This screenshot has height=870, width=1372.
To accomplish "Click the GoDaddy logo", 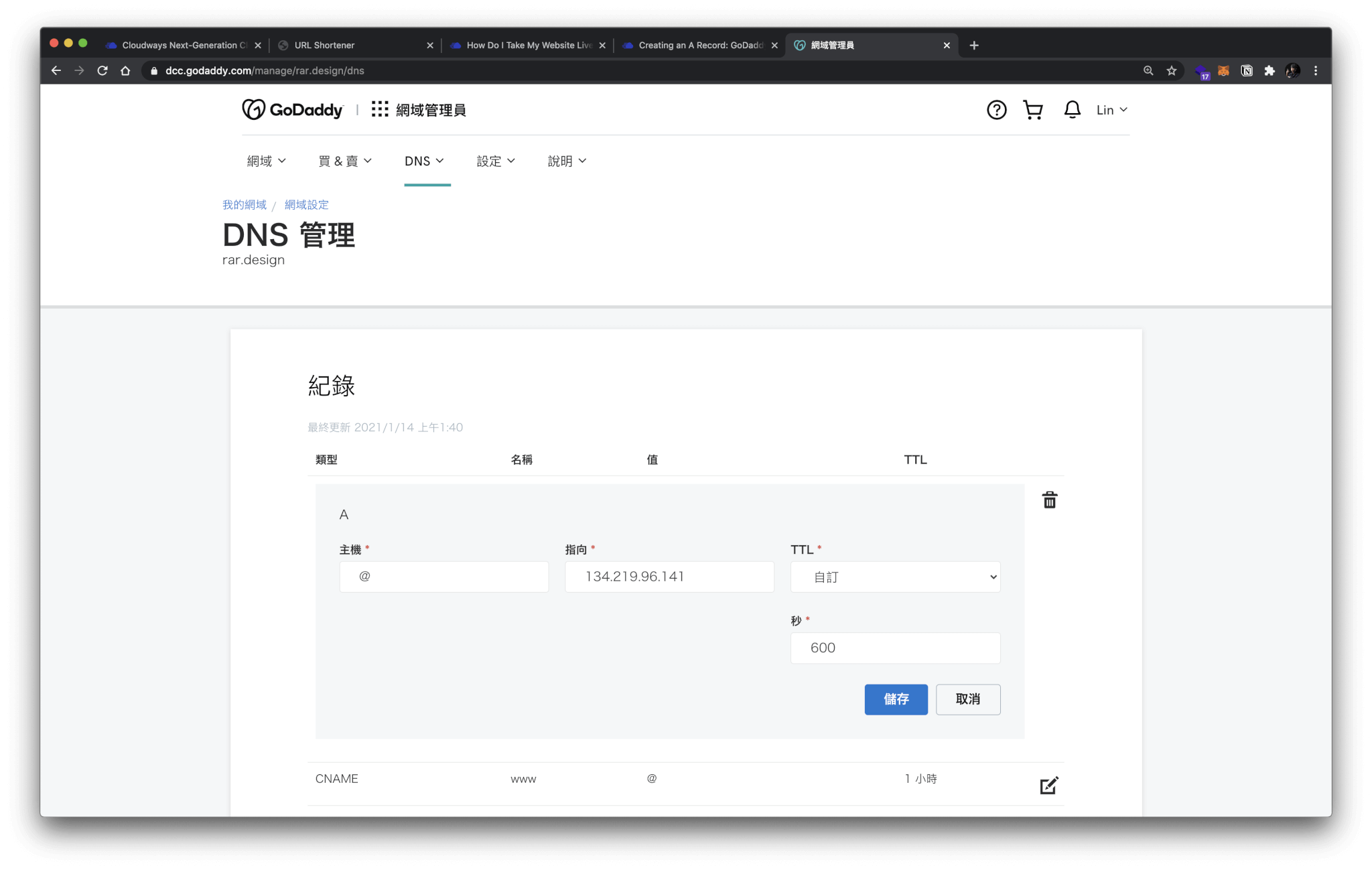I will [x=293, y=110].
